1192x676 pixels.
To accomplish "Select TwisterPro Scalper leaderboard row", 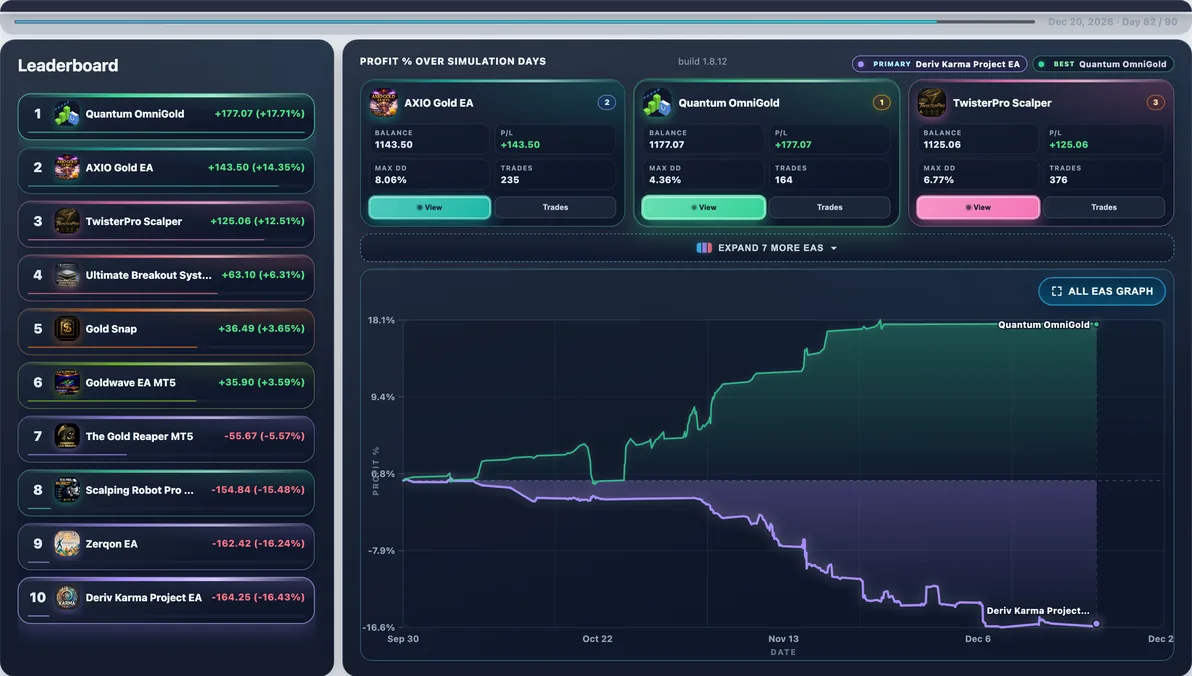I will tap(166, 224).
